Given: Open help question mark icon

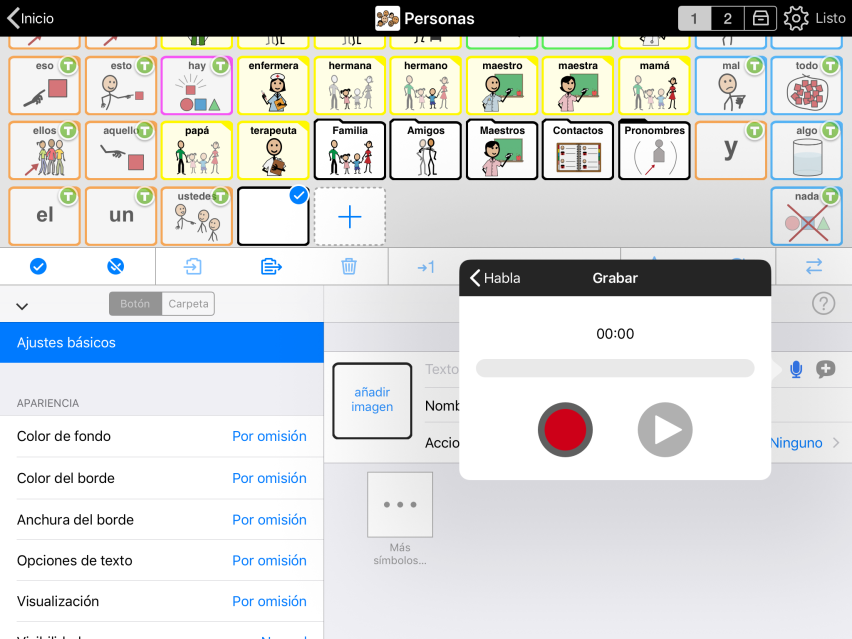Looking at the screenshot, I should pos(823,303).
